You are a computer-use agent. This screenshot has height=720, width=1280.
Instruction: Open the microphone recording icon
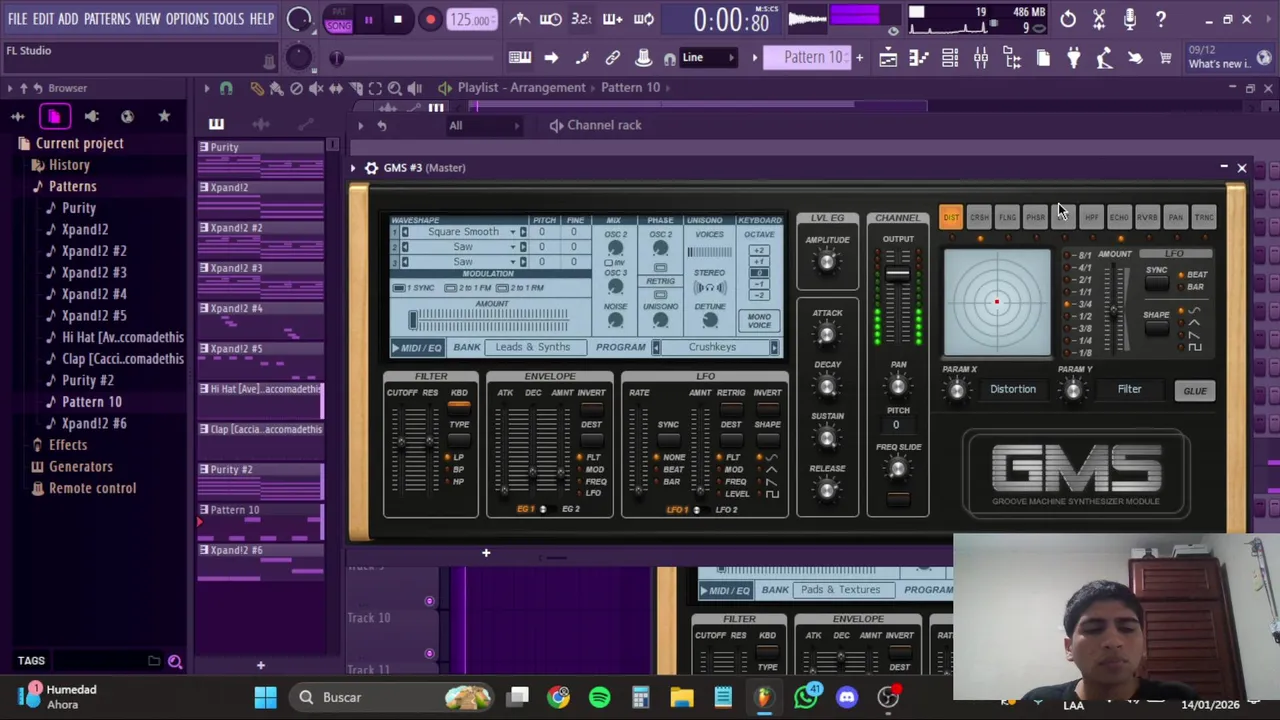(1130, 19)
